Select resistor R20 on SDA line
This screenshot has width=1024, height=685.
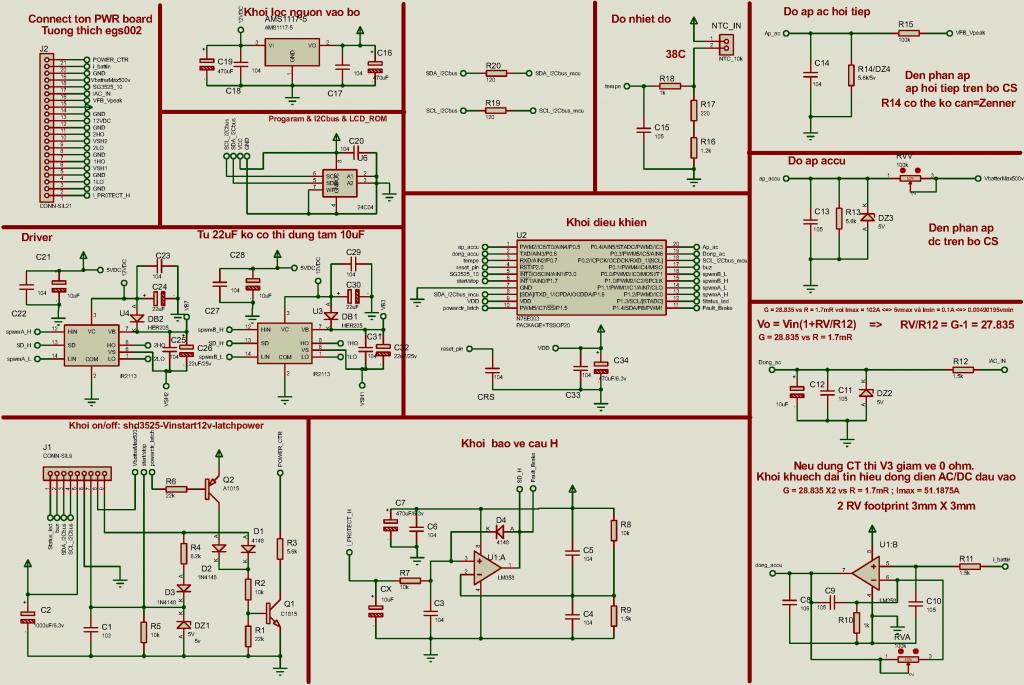click(x=495, y=73)
